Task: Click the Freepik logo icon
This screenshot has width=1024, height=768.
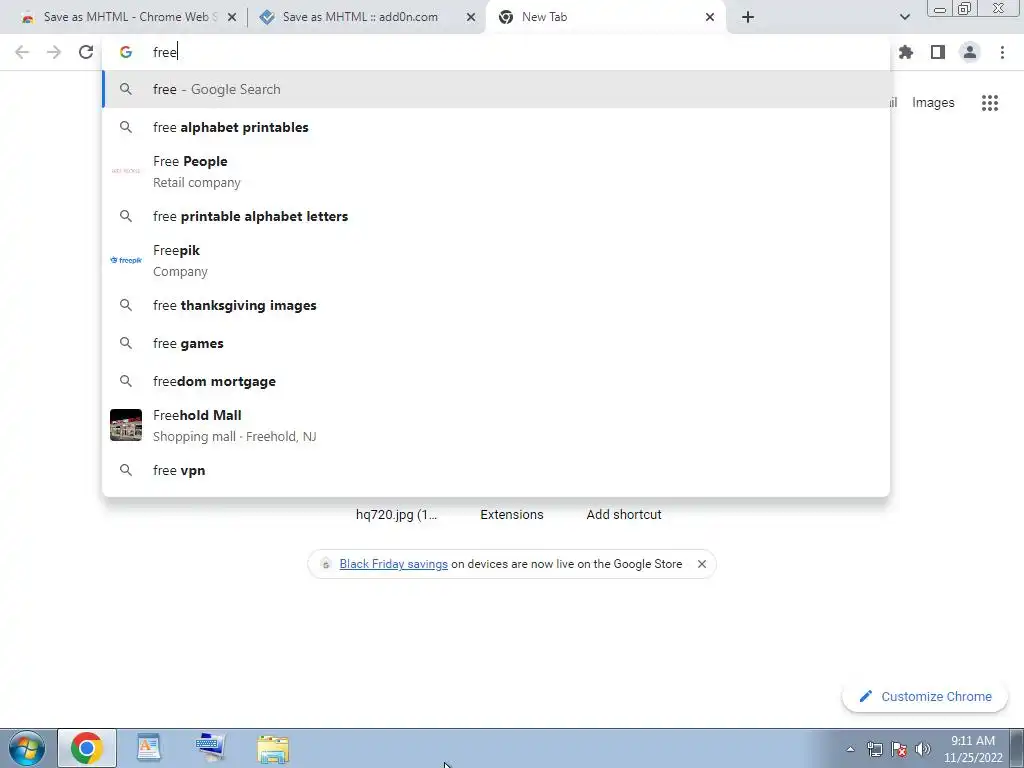Action: (x=126, y=260)
